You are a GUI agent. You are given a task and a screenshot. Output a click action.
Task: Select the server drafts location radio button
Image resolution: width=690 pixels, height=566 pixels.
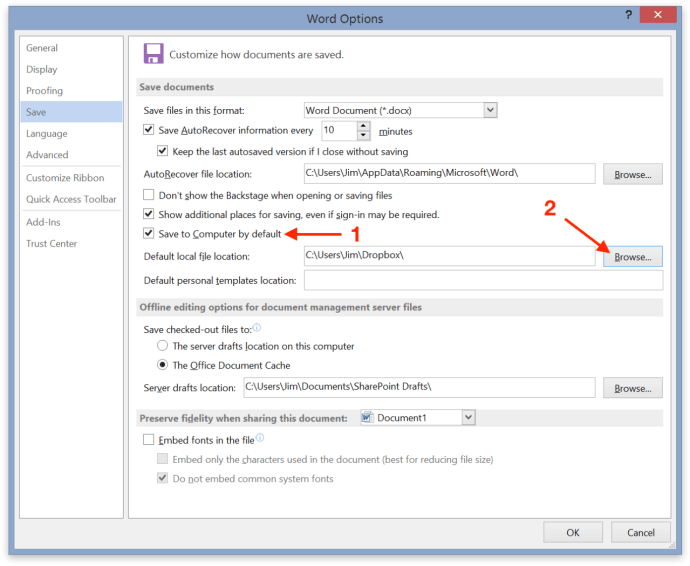pos(162,345)
